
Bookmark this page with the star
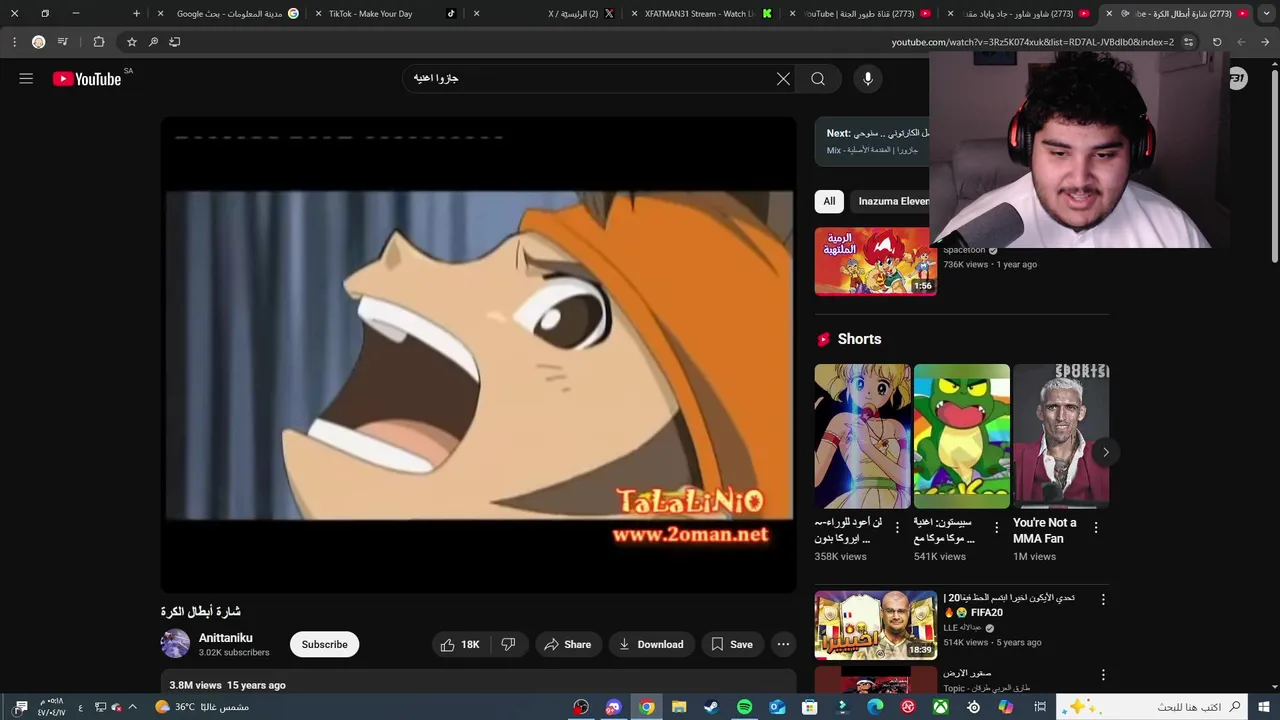click(x=131, y=42)
